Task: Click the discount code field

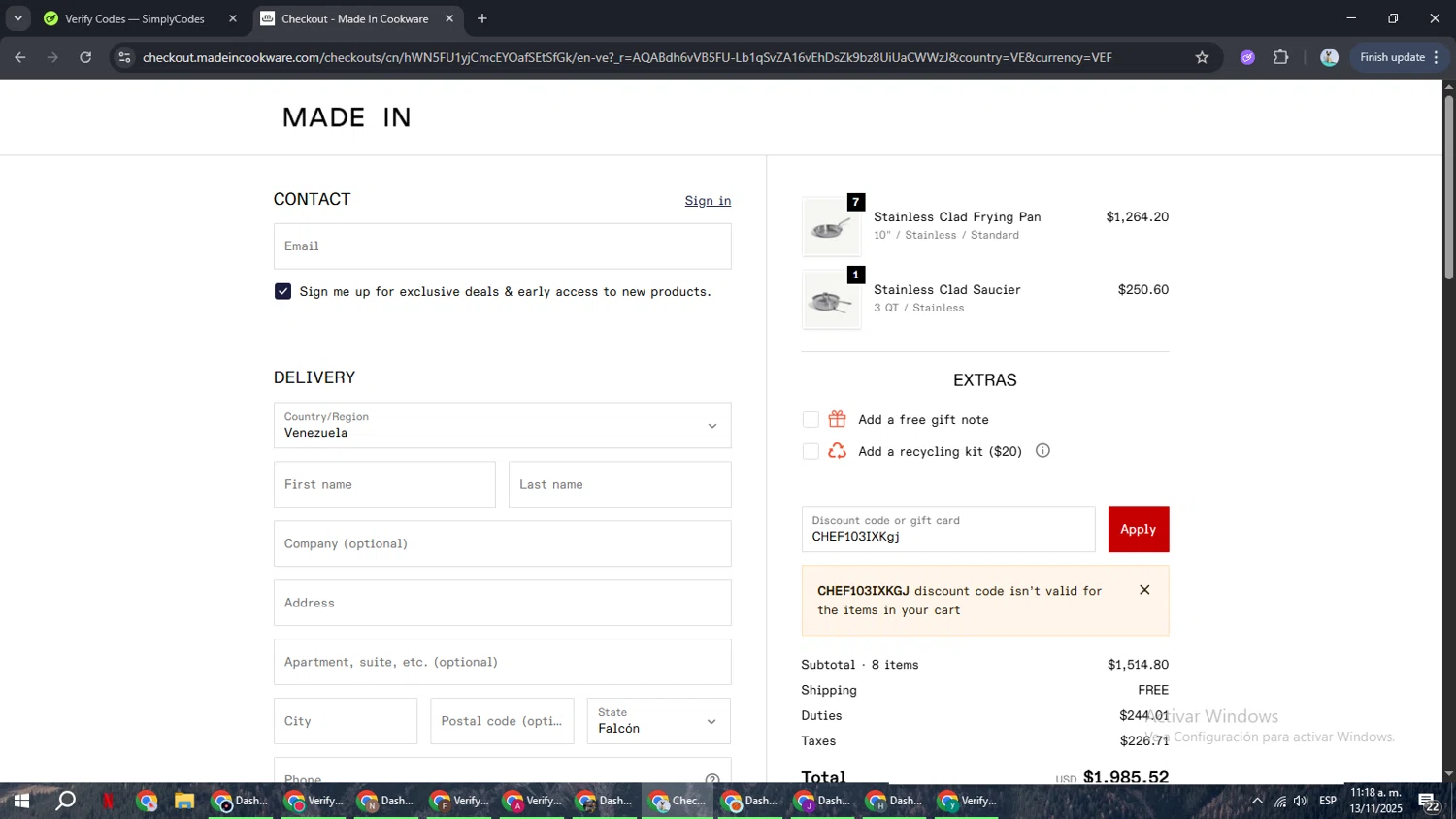Action: tap(948, 529)
